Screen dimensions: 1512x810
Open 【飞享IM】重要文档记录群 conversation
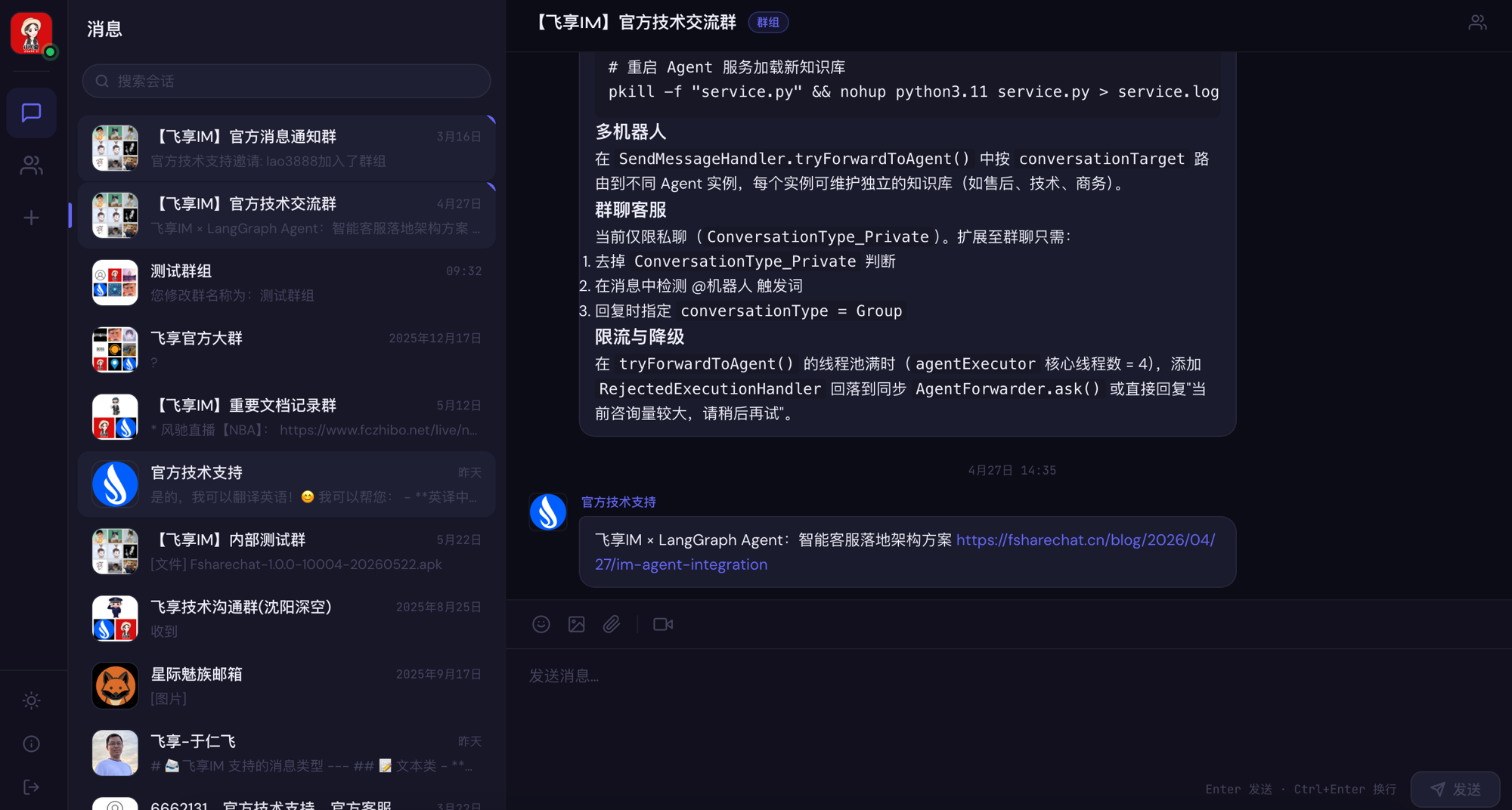point(287,417)
